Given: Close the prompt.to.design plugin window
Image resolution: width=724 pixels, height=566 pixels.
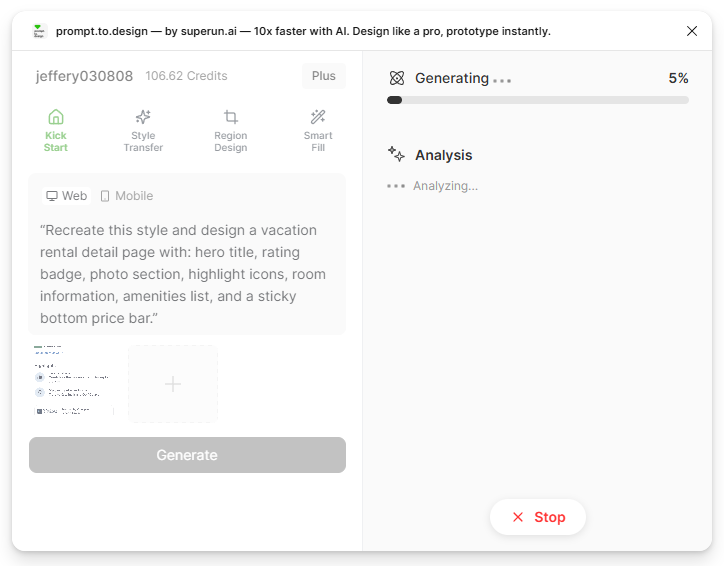Looking at the screenshot, I should click(692, 31).
